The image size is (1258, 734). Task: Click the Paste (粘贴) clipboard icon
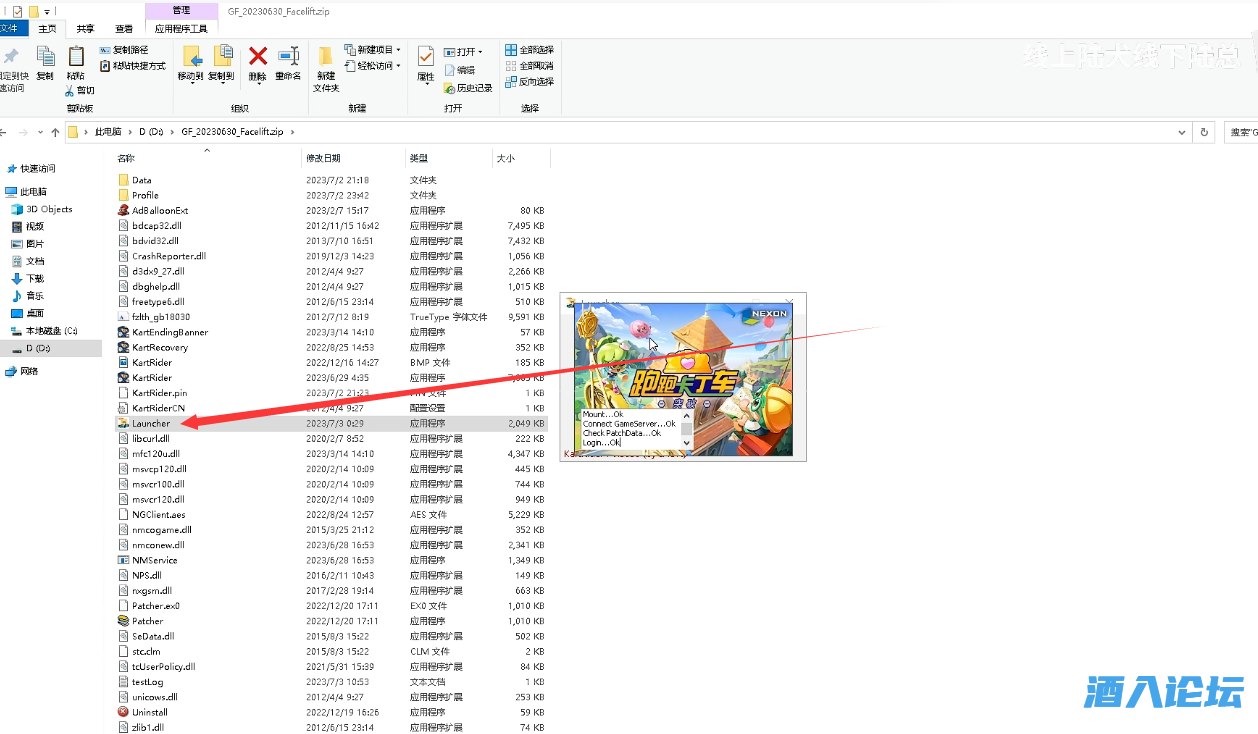[76, 58]
